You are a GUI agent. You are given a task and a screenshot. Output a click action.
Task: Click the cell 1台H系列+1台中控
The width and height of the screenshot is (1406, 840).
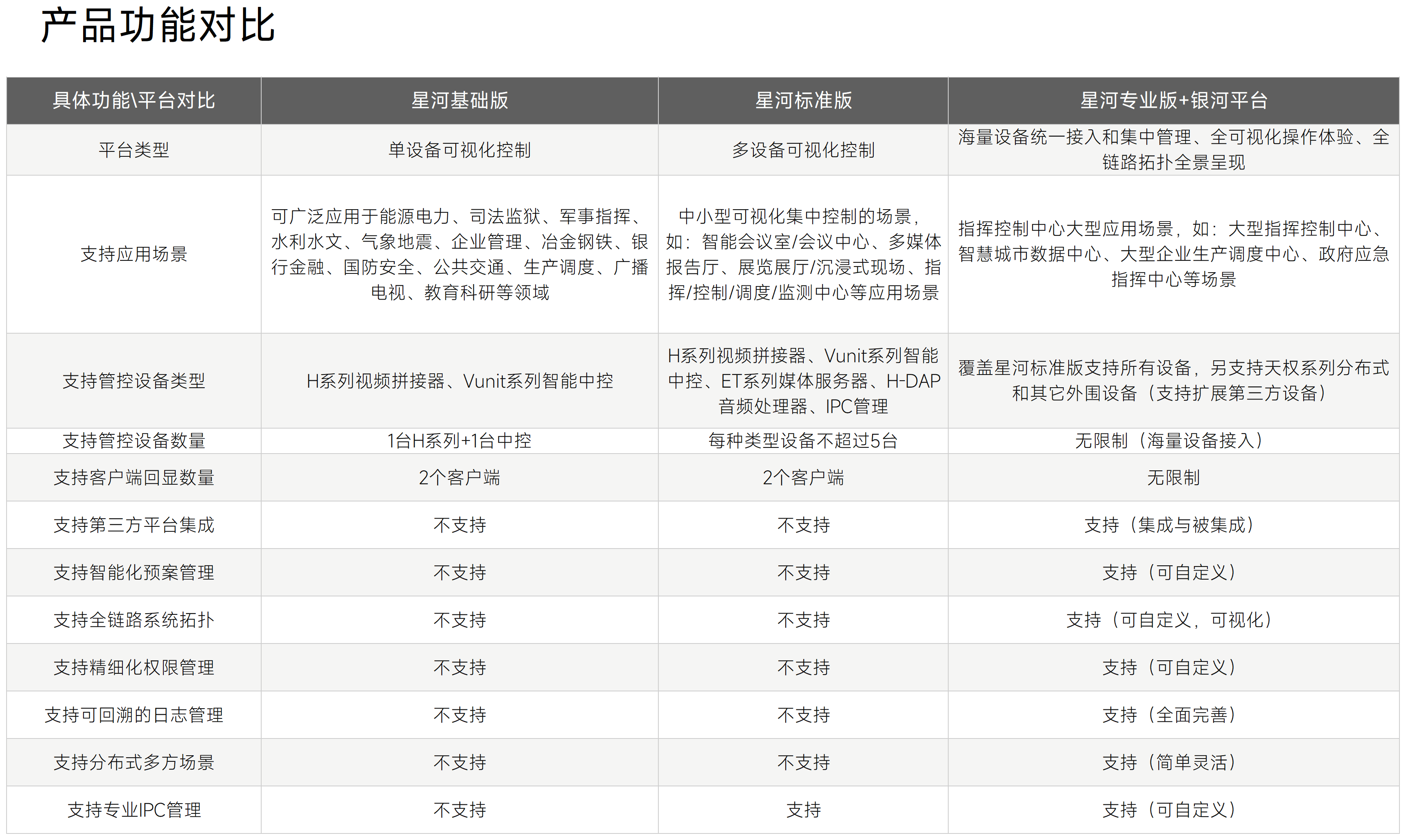(x=460, y=441)
